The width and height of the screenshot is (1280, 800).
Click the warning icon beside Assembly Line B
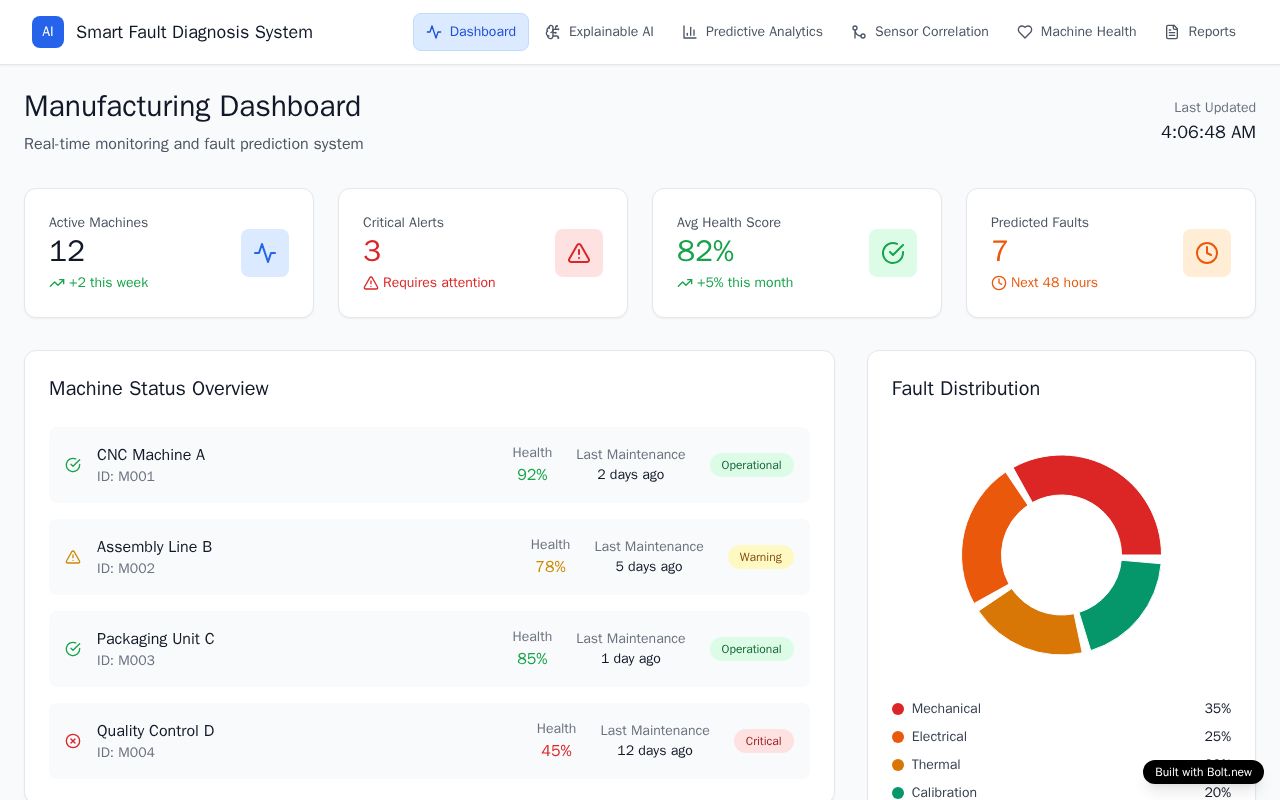click(x=73, y=557)
